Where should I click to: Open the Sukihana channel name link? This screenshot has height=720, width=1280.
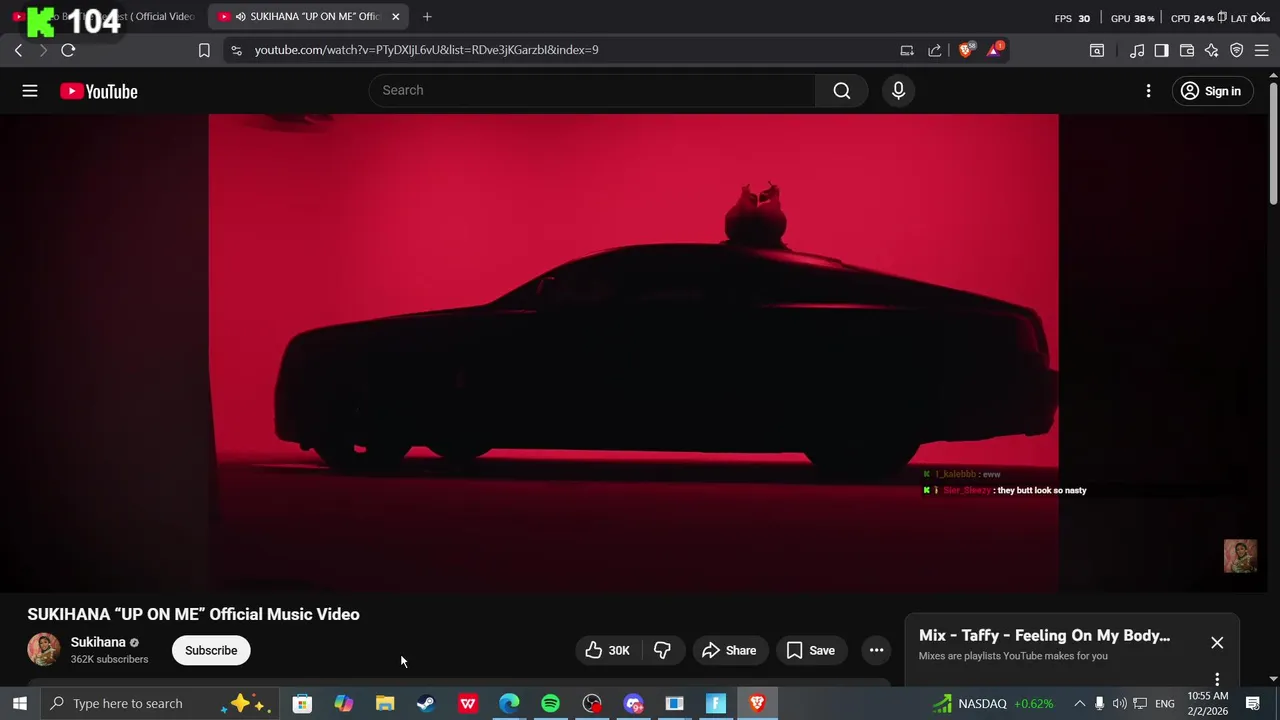pyautogui.click(x=98, y=642)
